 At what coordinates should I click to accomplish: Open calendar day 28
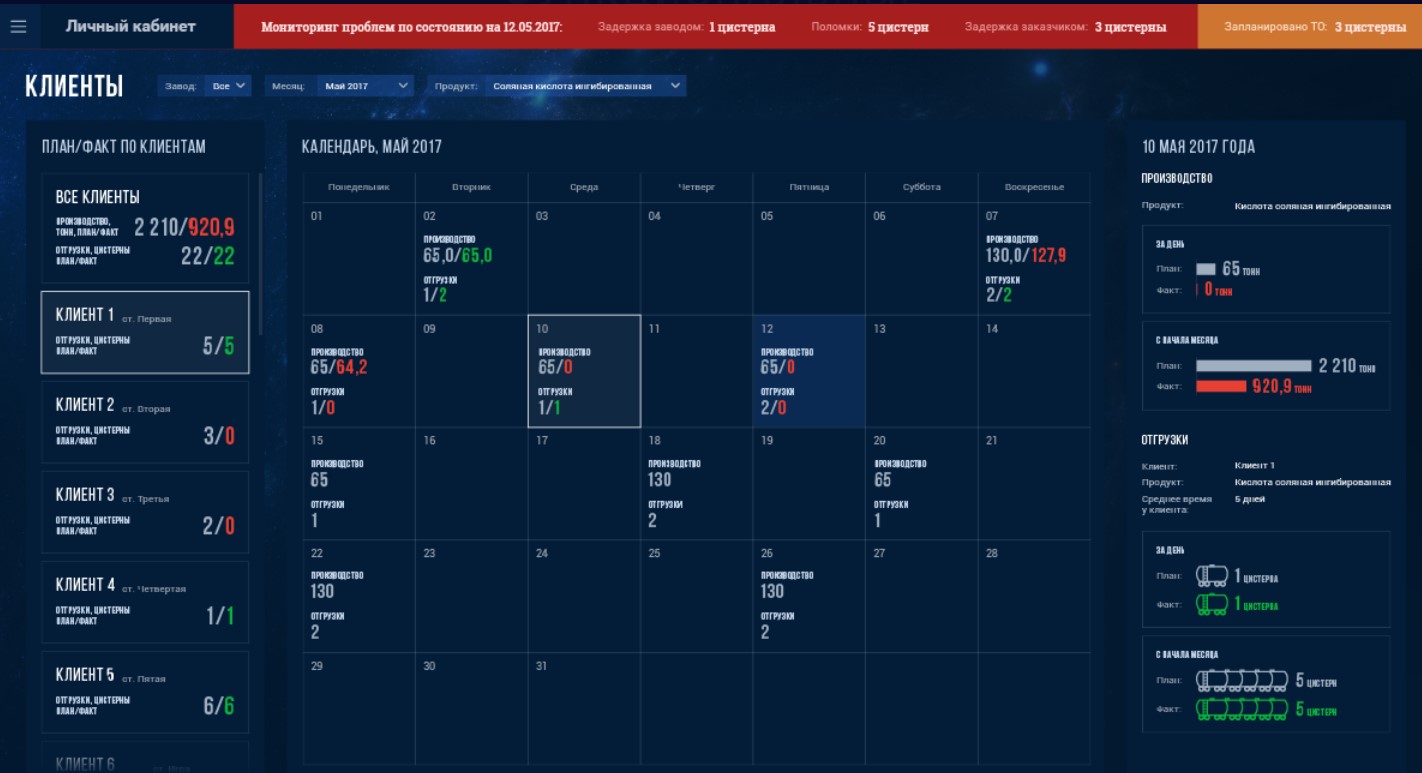pos(1034,596)
